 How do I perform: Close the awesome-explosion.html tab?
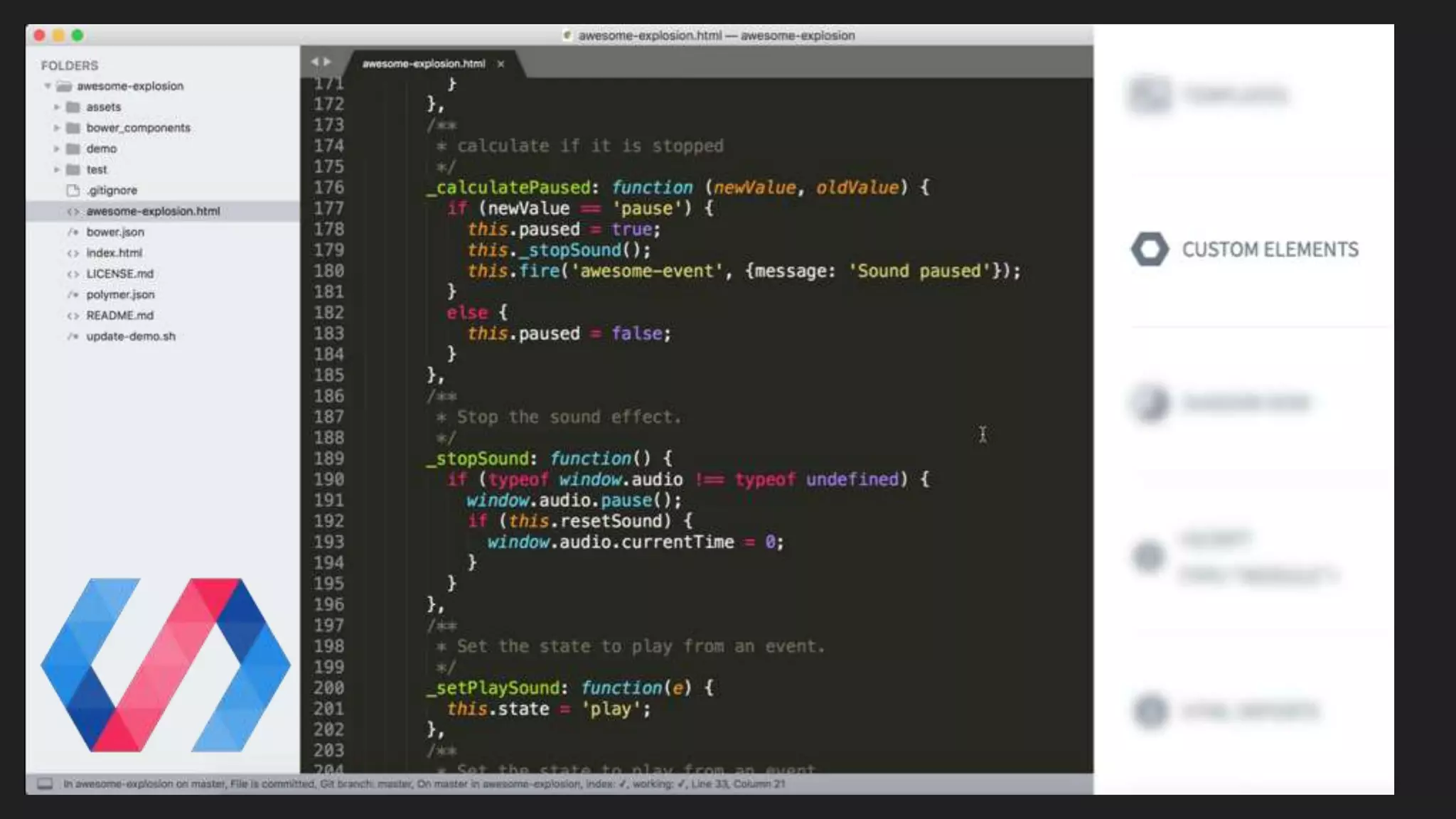pos(500,64)
